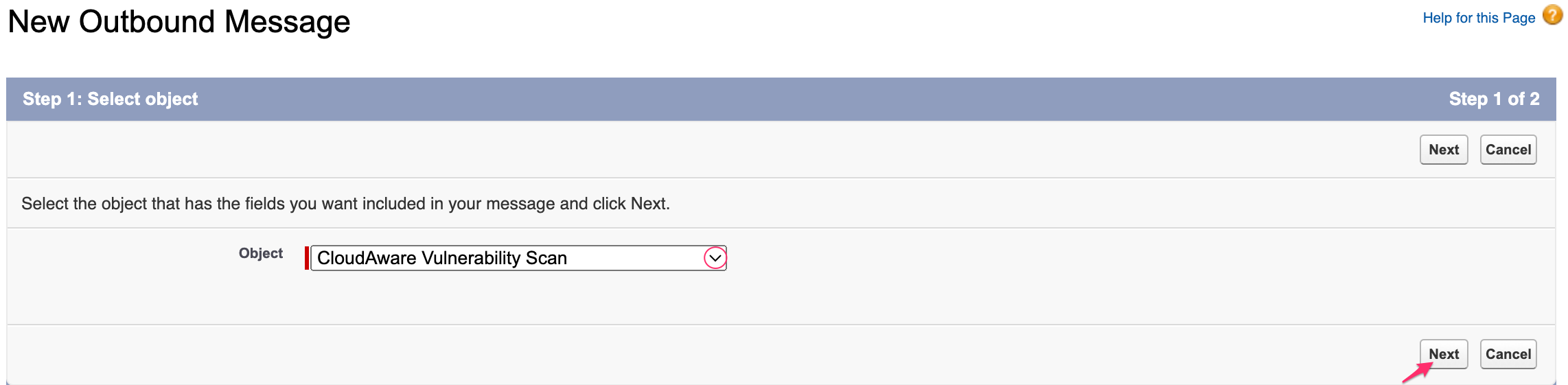Viewport: 1568px width, 385px height.
Task: Click the Object field label
Action: tap(260, 253)
